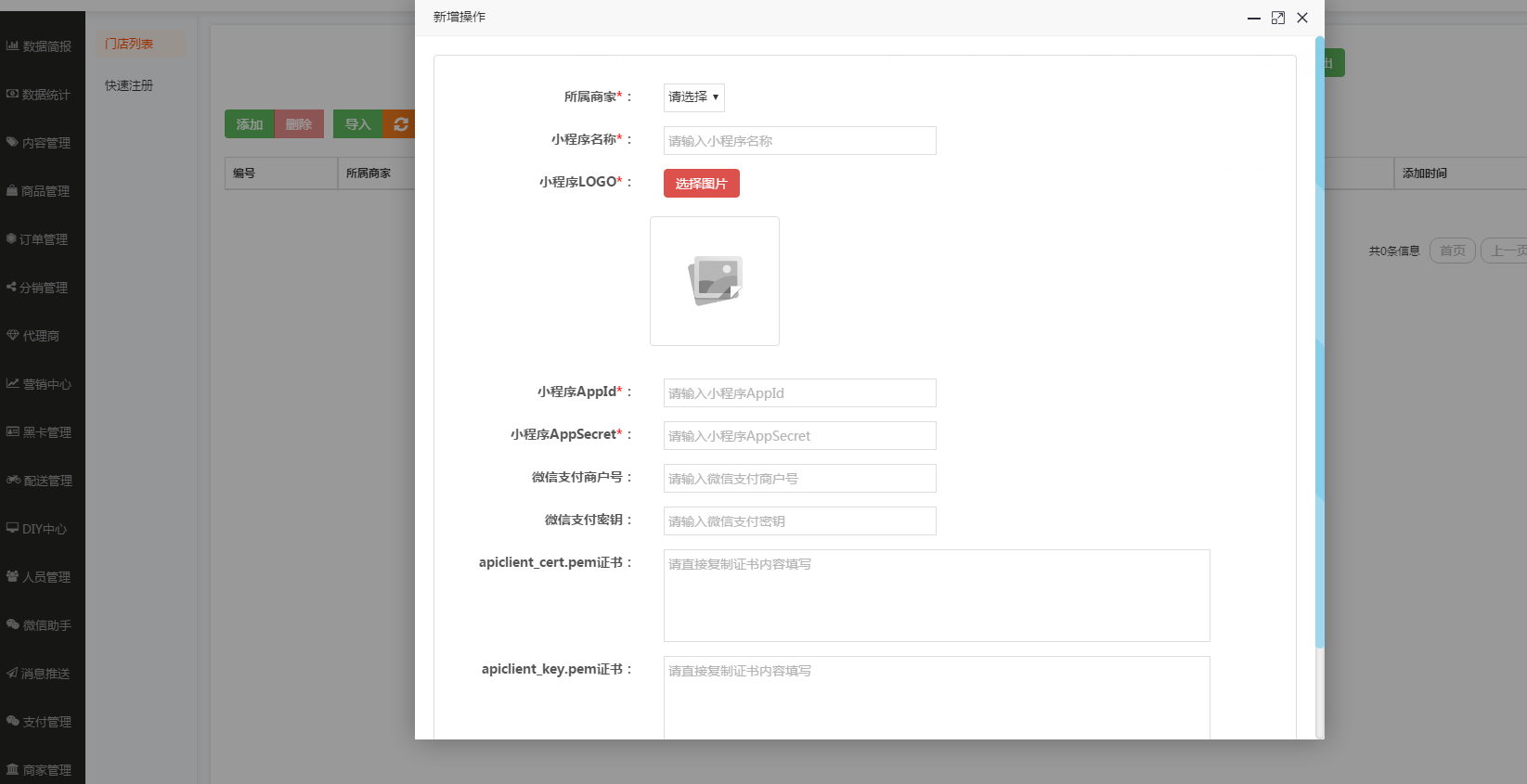Click the LOGO image placeholder thumbnail
Image resolution: width=1527 pixels, height=784 pixels.
(715, 281)
